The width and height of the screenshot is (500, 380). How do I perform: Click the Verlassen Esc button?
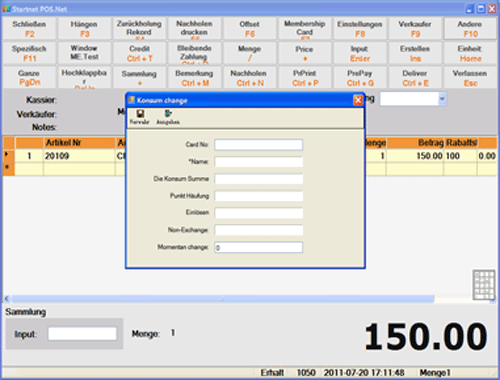point(470,78)
